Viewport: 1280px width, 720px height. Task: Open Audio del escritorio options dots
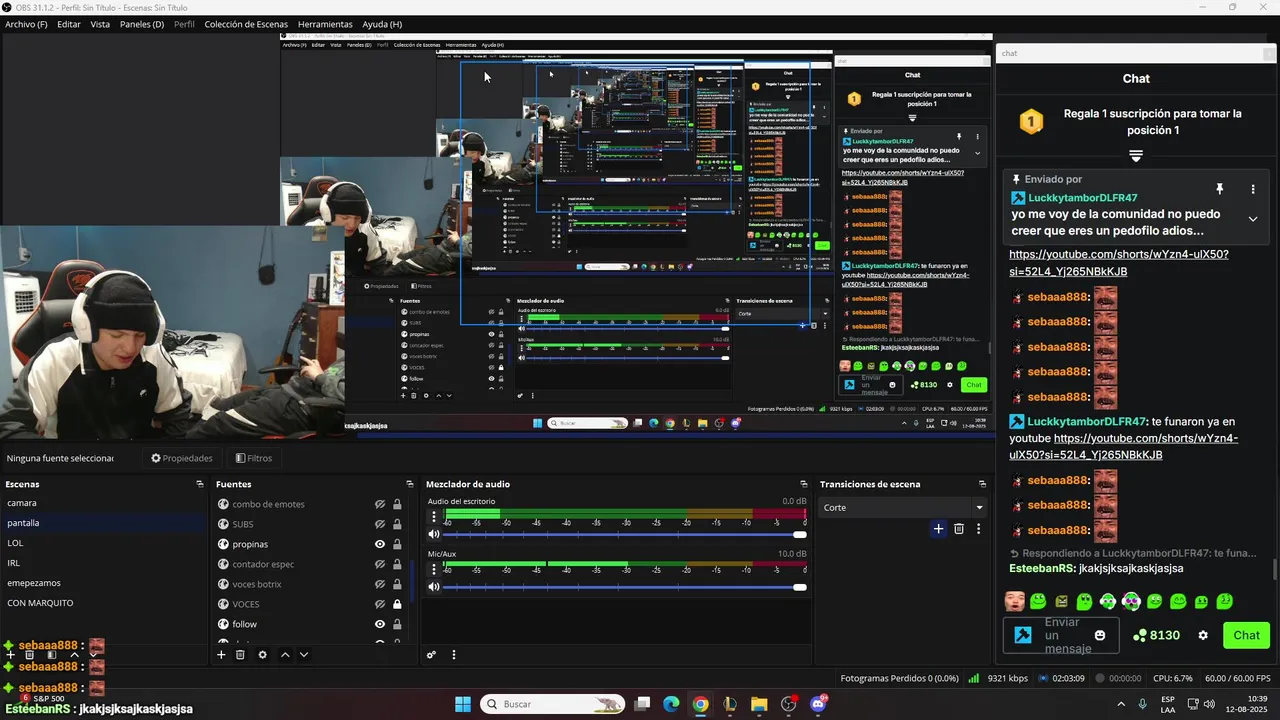434,517
